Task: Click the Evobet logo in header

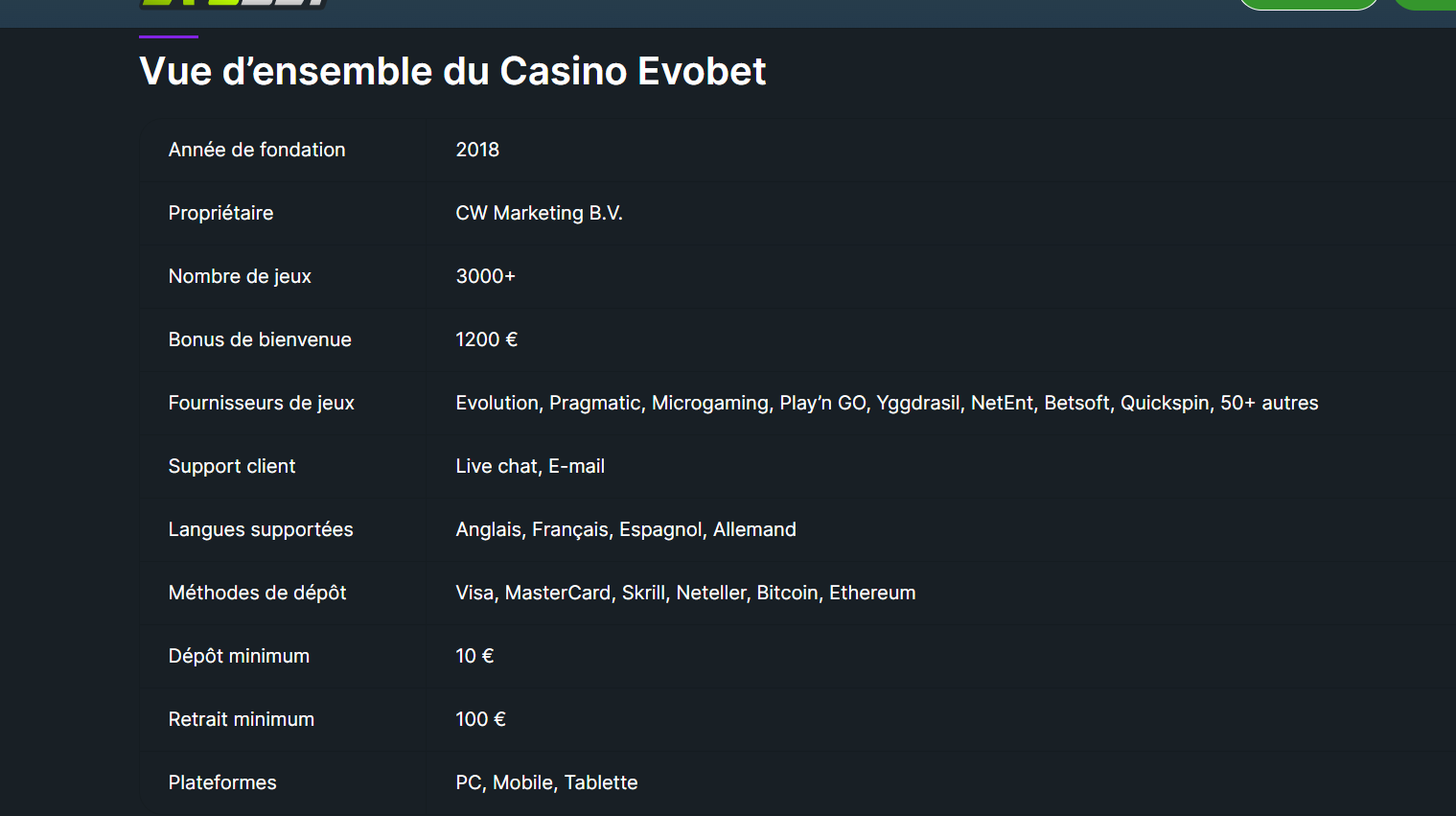Action: click(x=233, y=3)
